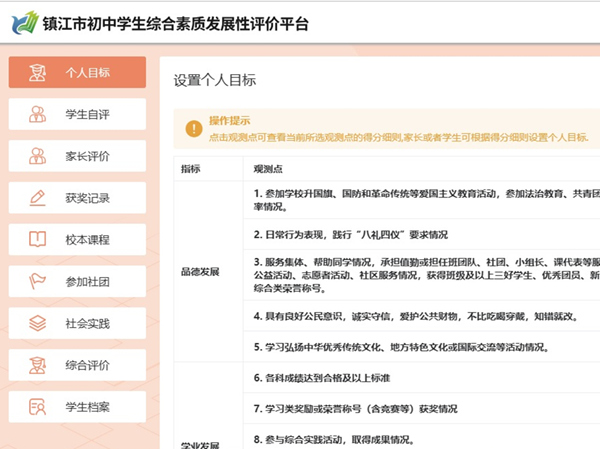Image resolution: width=600 pixels, height=449 pixels.
Task: Click the 家长评价 sidebar icon
Action: 38,156
